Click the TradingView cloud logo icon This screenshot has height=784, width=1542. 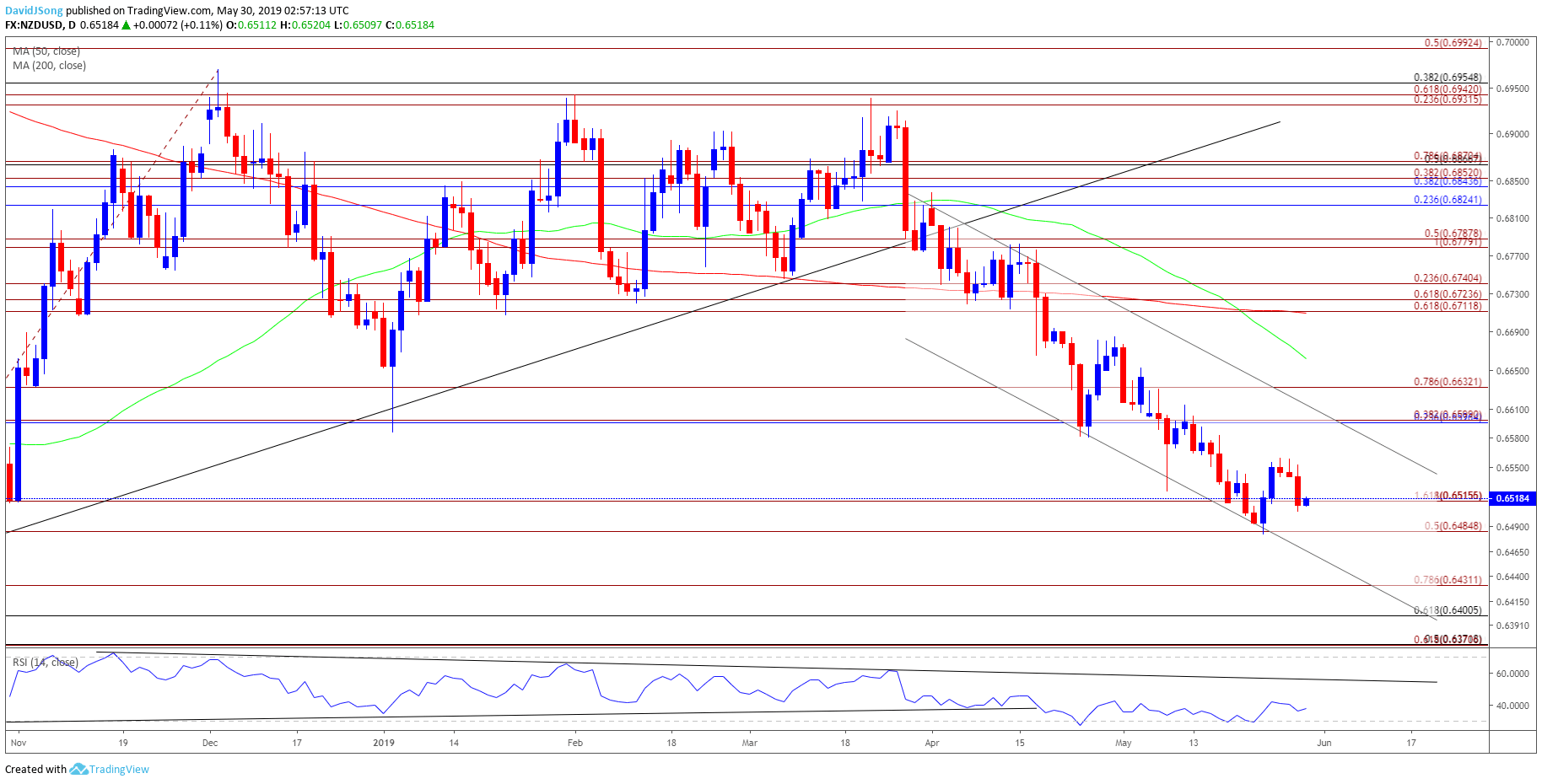[x=79, y=769]
